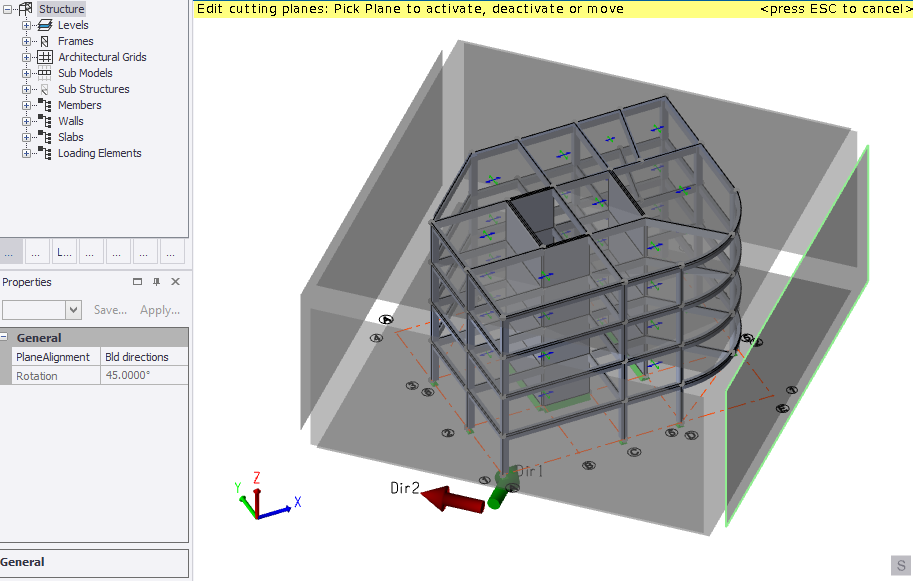913x581 pixels.
Task: Click the S status icon at bottom right
Action: 903,566
